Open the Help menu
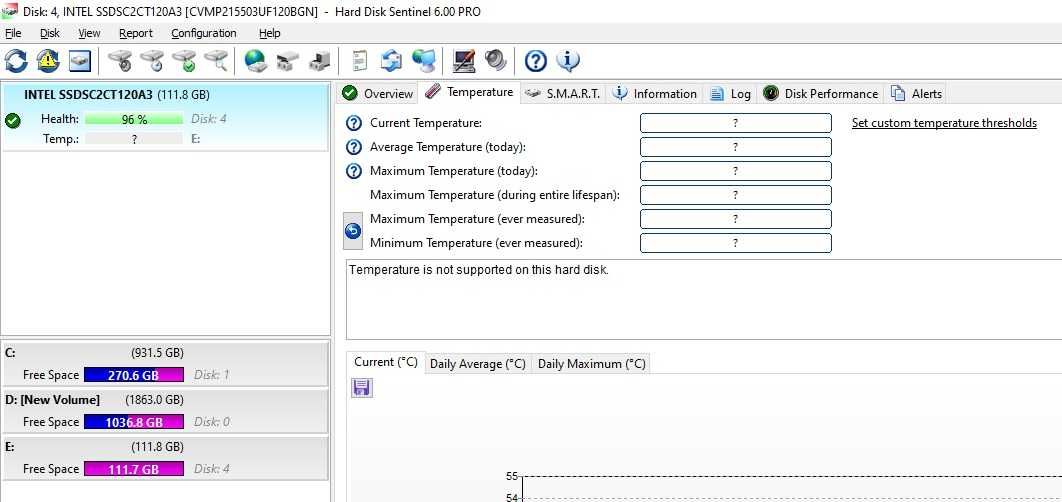Viewport: 1062px width, 502px height. 270,33
